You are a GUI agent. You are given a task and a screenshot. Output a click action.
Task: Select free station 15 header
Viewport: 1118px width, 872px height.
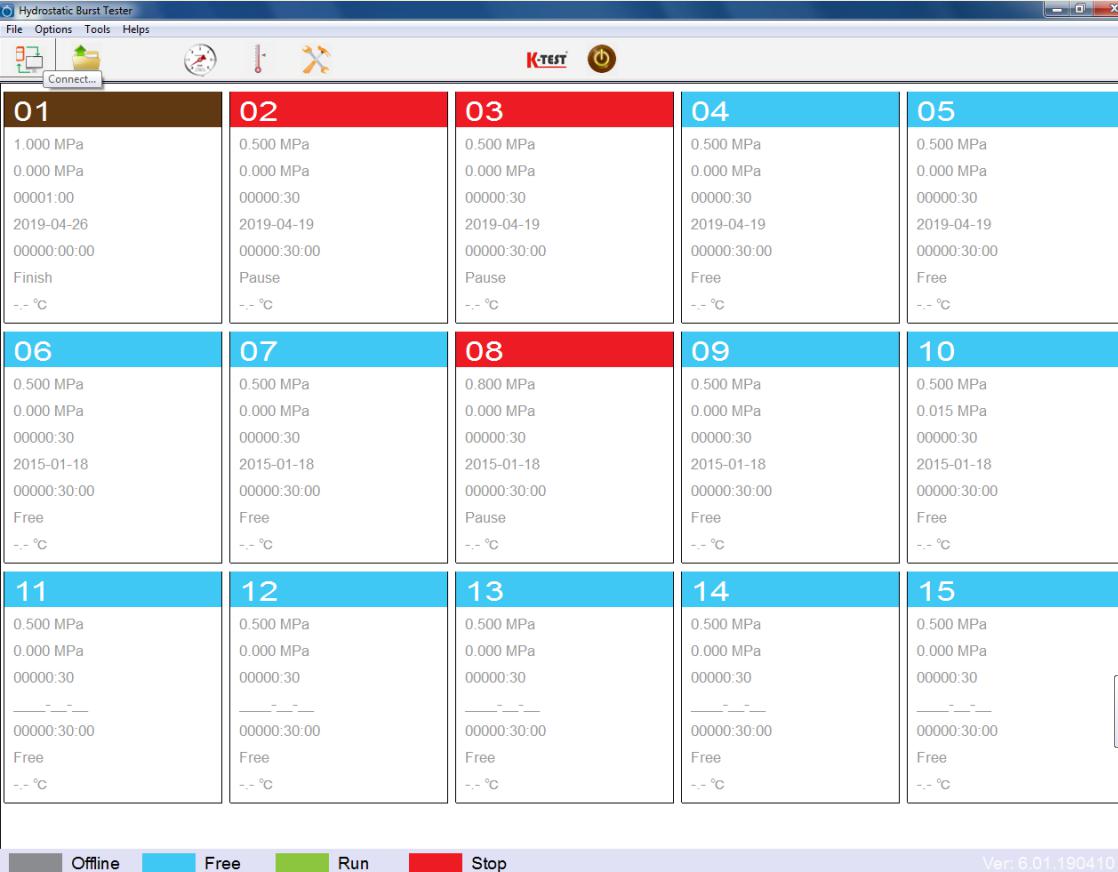tap(1012, 590)
